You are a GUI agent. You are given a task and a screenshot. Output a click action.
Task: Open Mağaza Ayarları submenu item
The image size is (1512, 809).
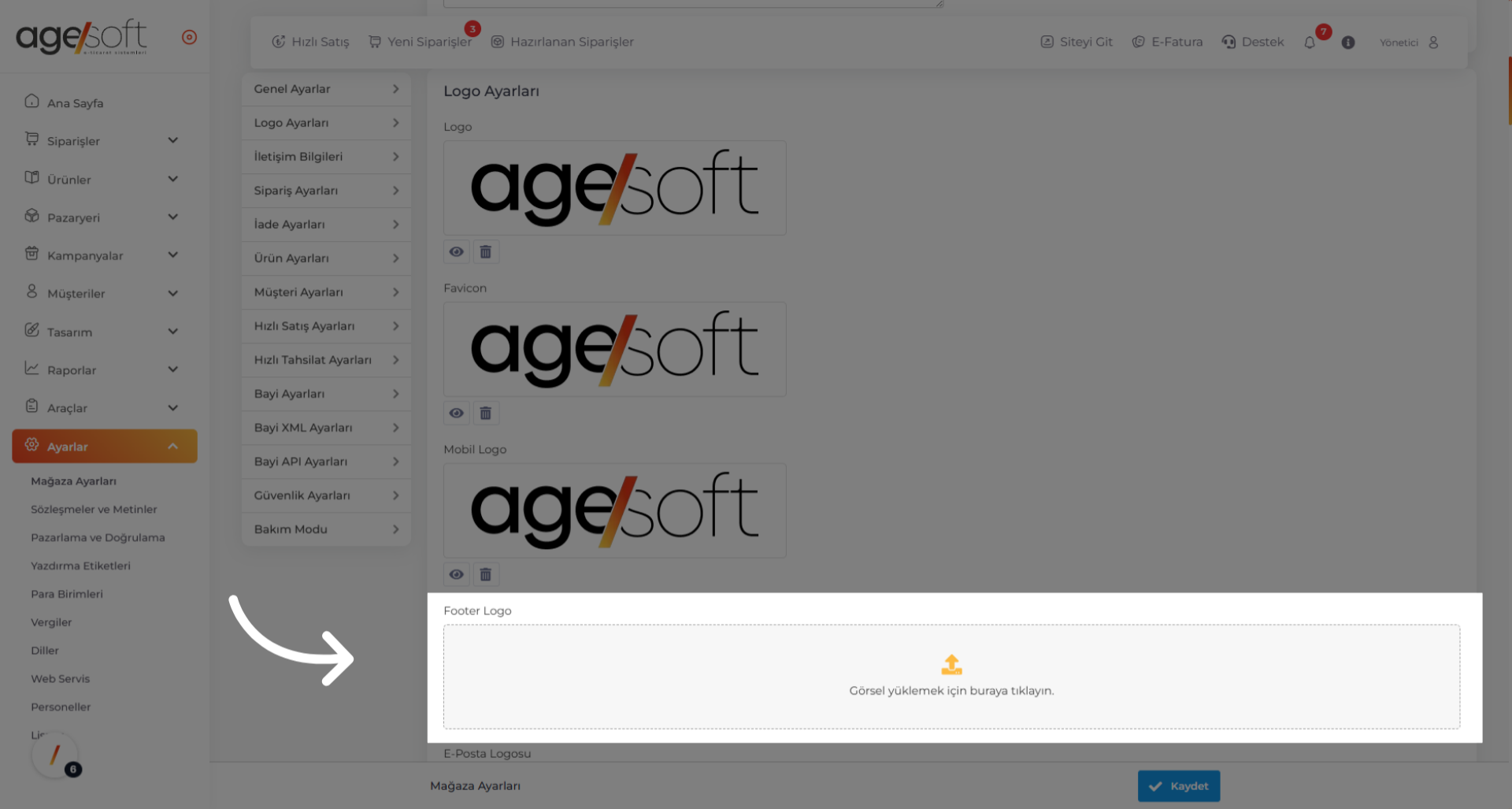[x=73, y=481]
